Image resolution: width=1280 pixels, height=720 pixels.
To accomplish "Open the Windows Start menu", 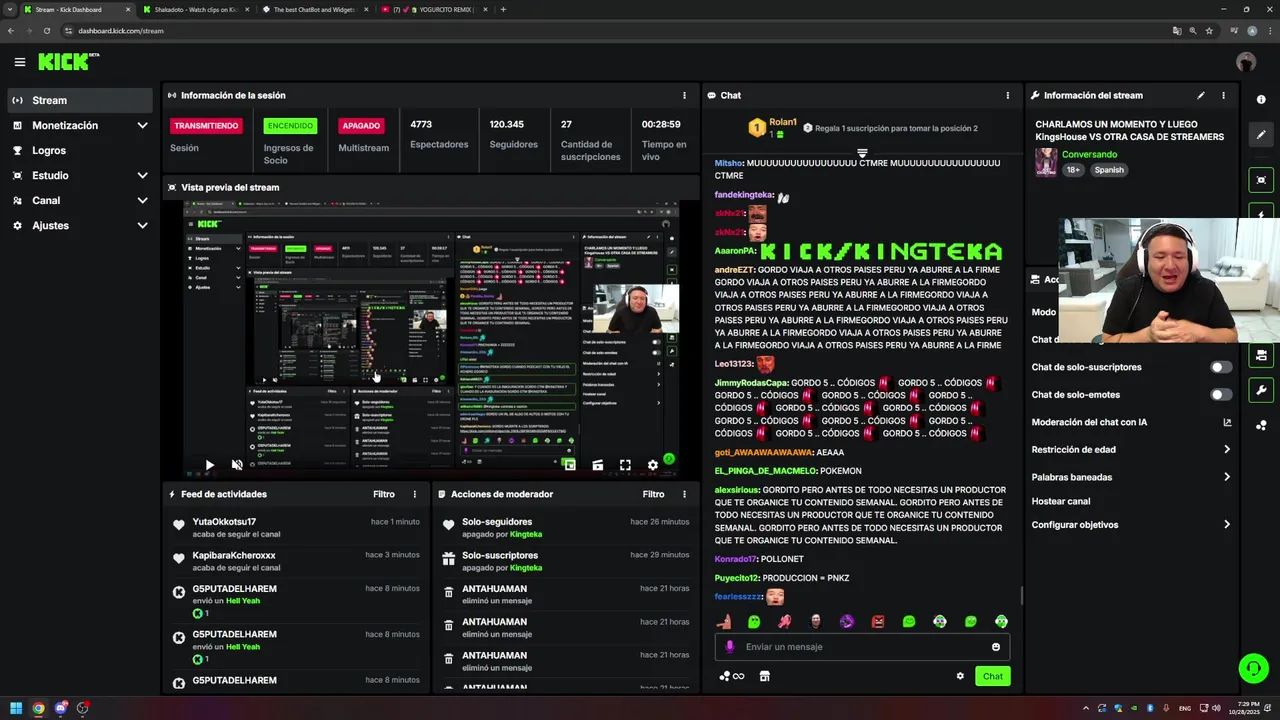I will click(16, 708).
